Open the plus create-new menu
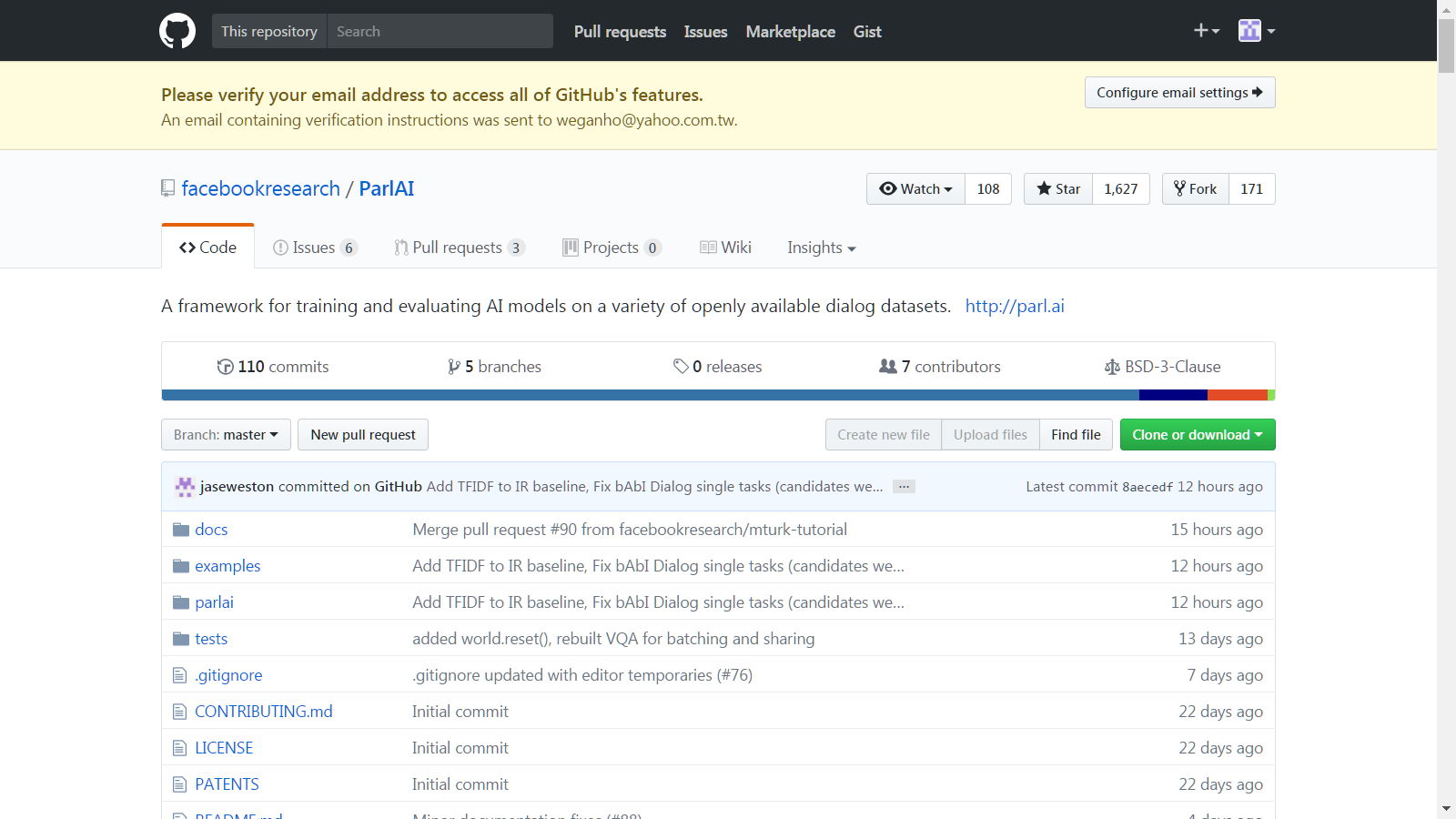Image resolution: width=1456 pixels, height=819 pixels. tap(1207, 31)
